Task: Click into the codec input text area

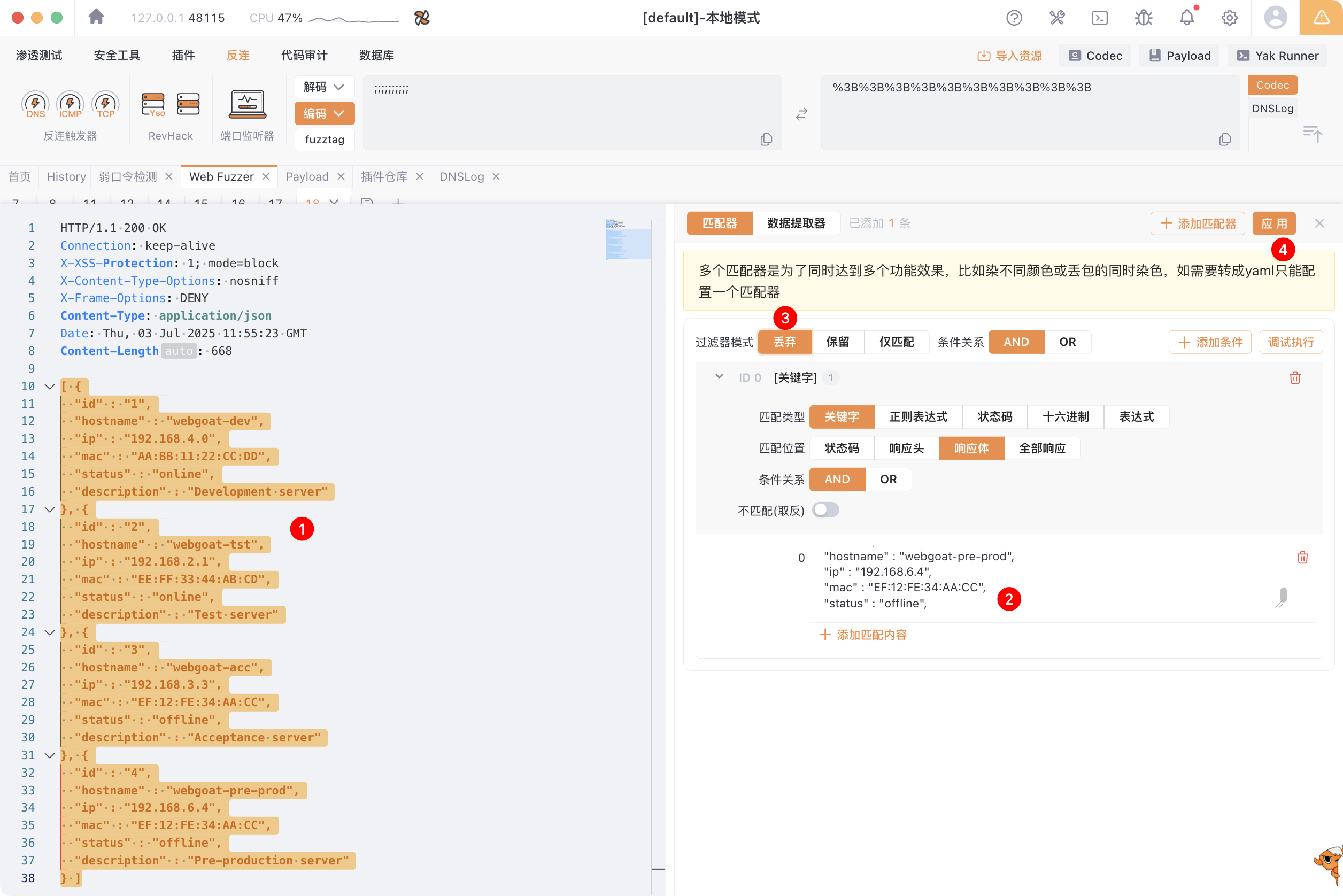Action: pyautogui.click(x=572, y=113)
